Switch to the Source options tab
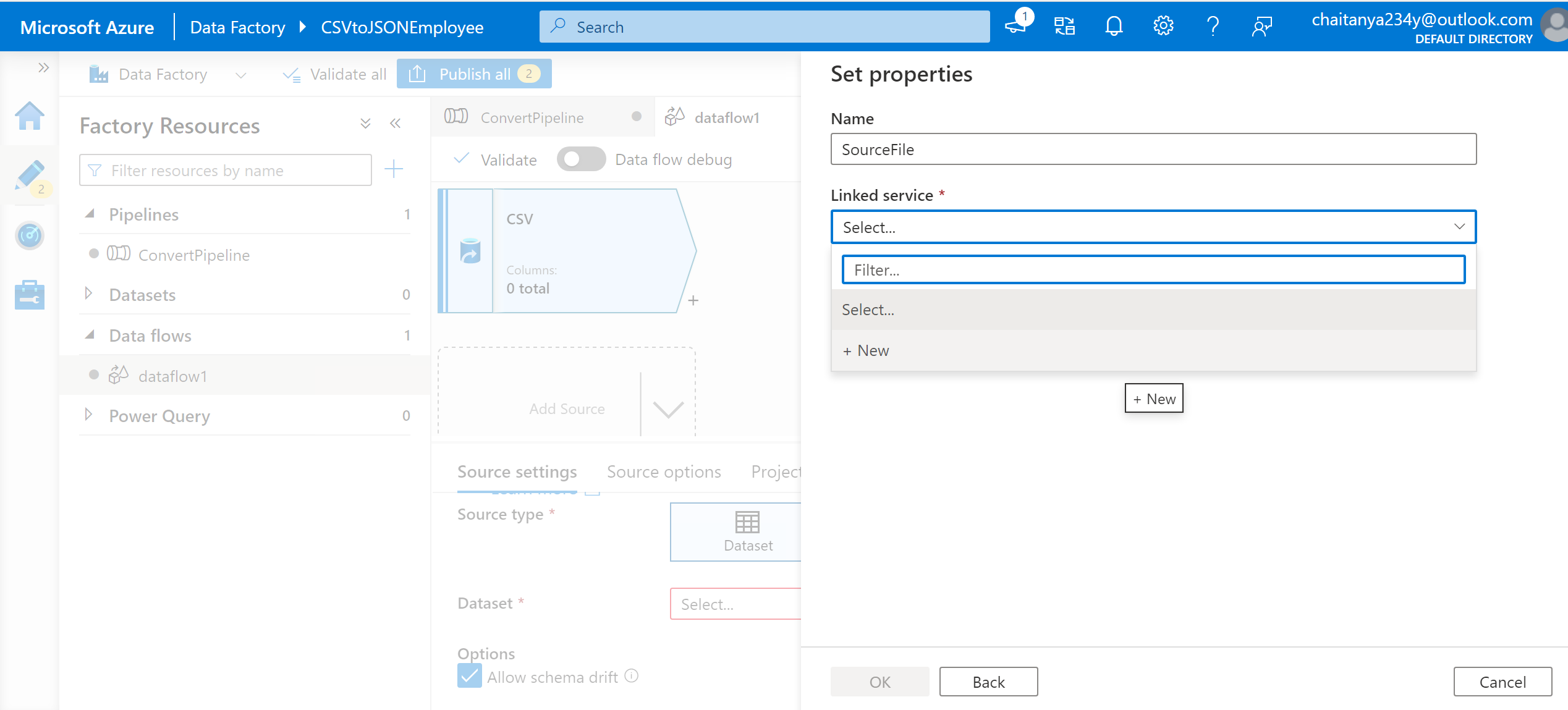The width and height of the screenshot is (1568, 710). [x=664, y=471]
